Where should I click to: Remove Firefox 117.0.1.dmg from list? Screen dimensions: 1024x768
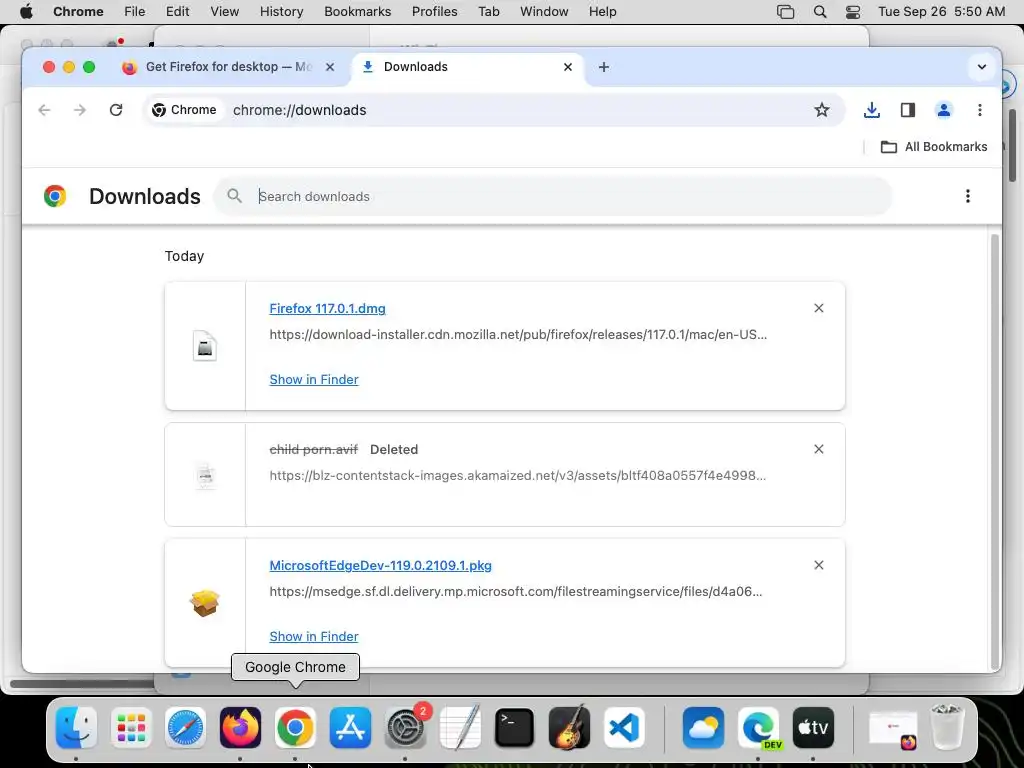[x=819, y=308]
